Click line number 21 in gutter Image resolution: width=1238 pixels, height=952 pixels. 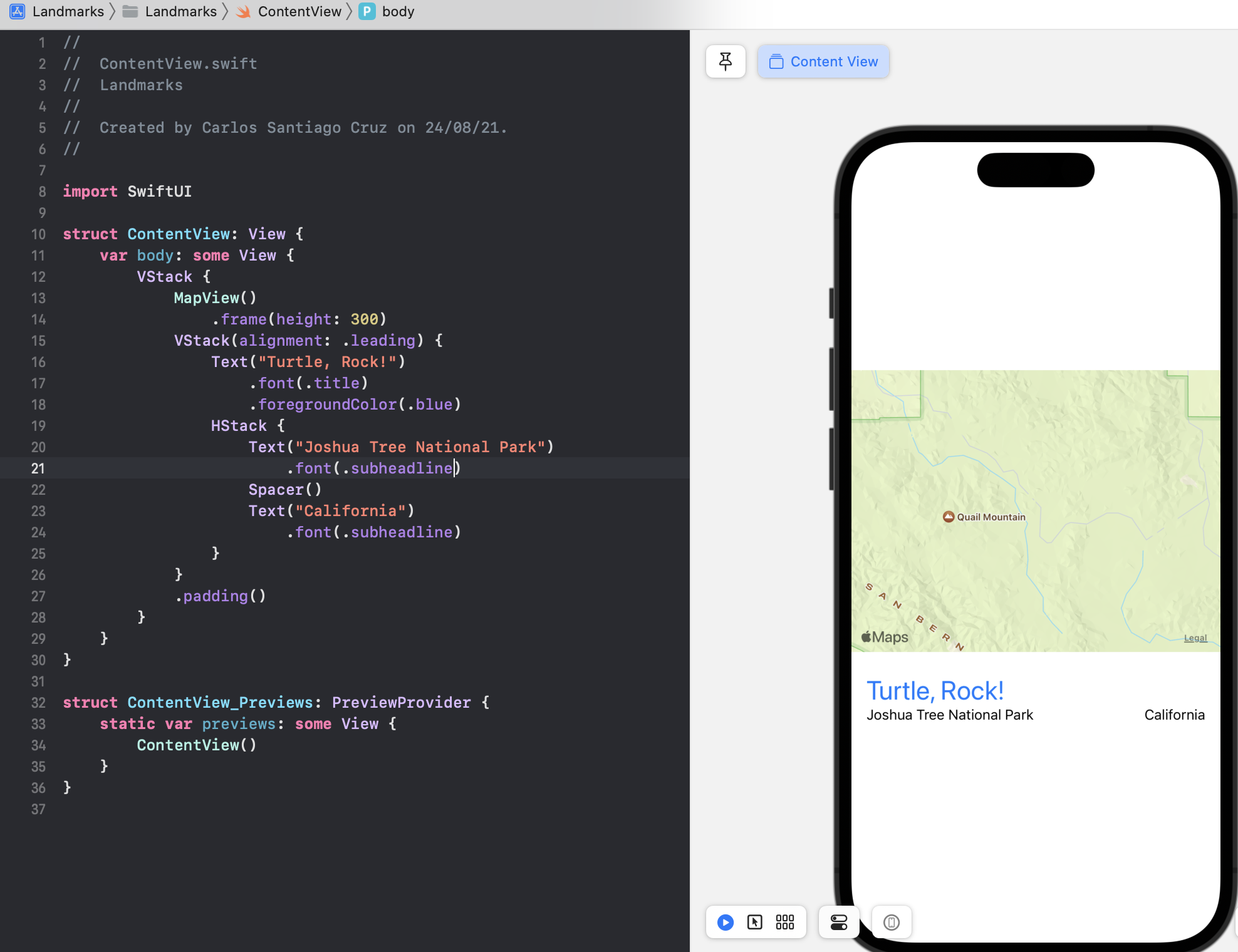[x=38, y=468]
